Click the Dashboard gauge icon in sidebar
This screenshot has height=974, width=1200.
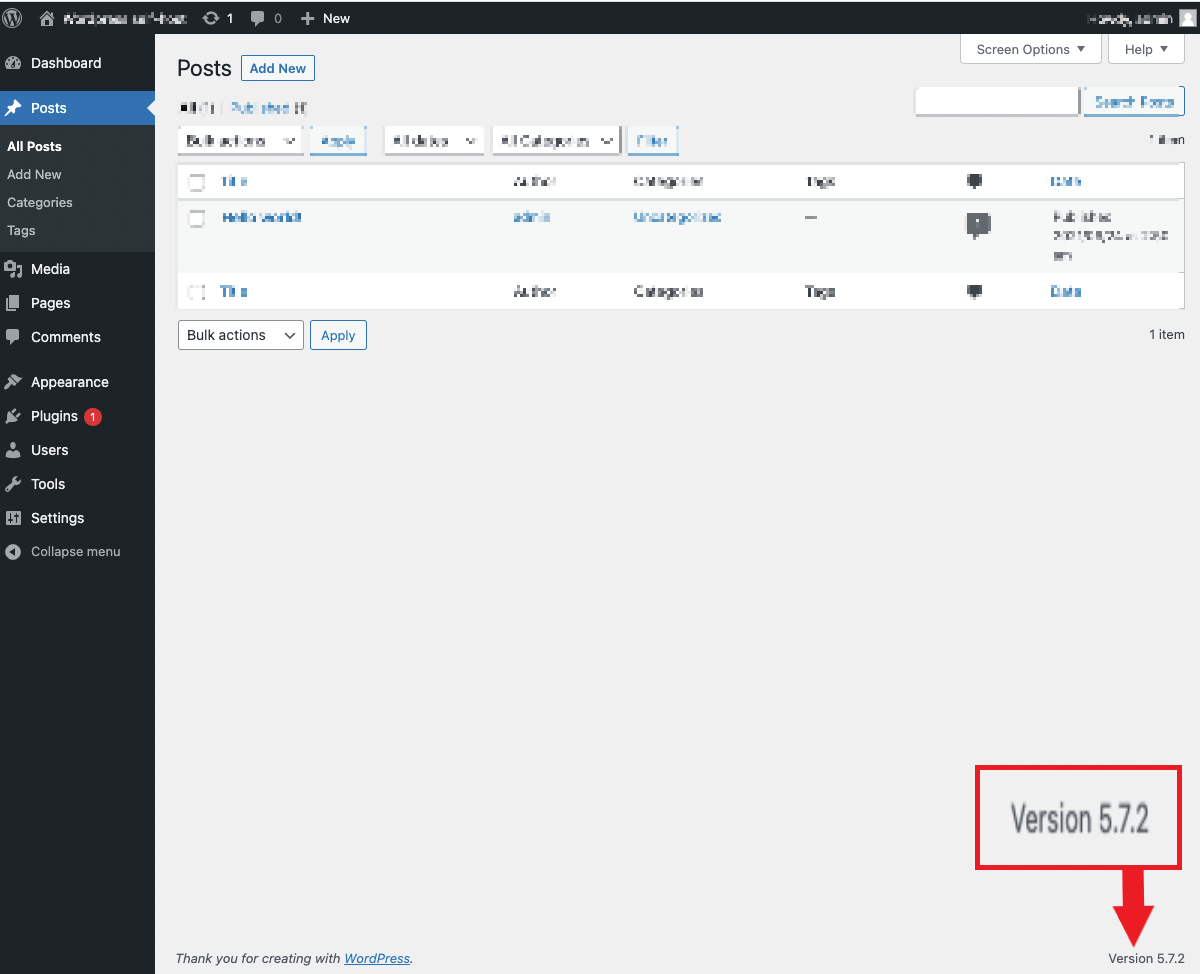13,63
